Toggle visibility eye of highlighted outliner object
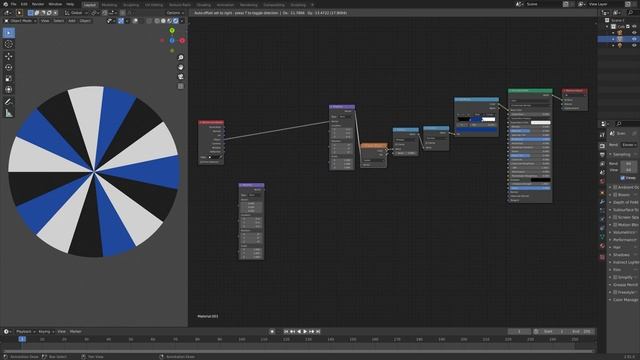The image size is (640, 360). 634,39
